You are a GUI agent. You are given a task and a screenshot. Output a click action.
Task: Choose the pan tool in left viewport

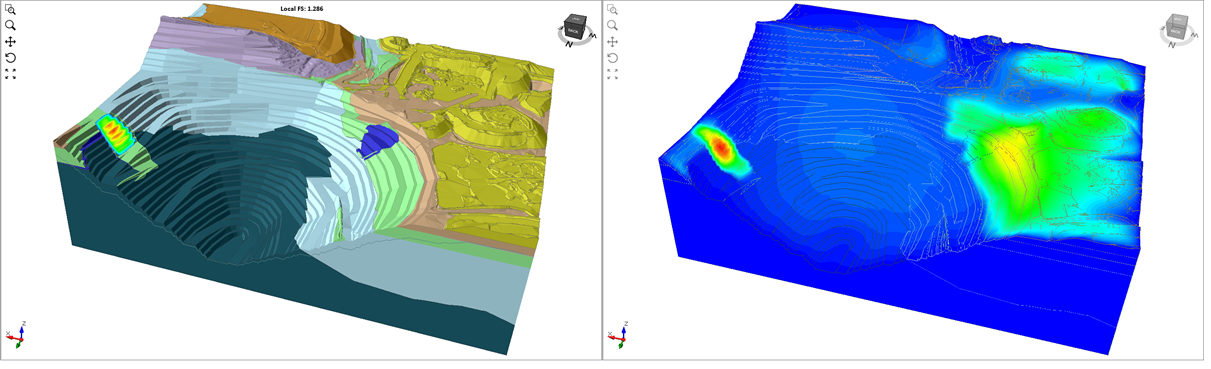coord(11,41)
